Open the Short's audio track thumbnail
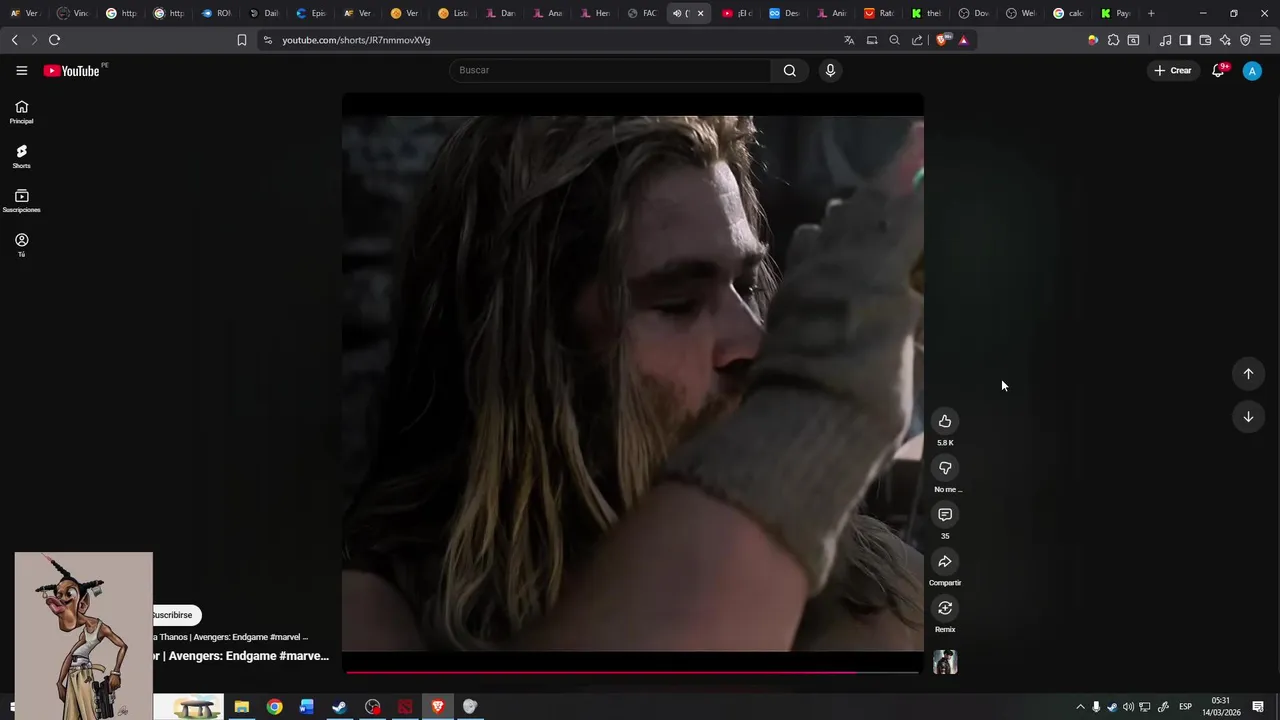1280x720 pixels. point(945,662)
